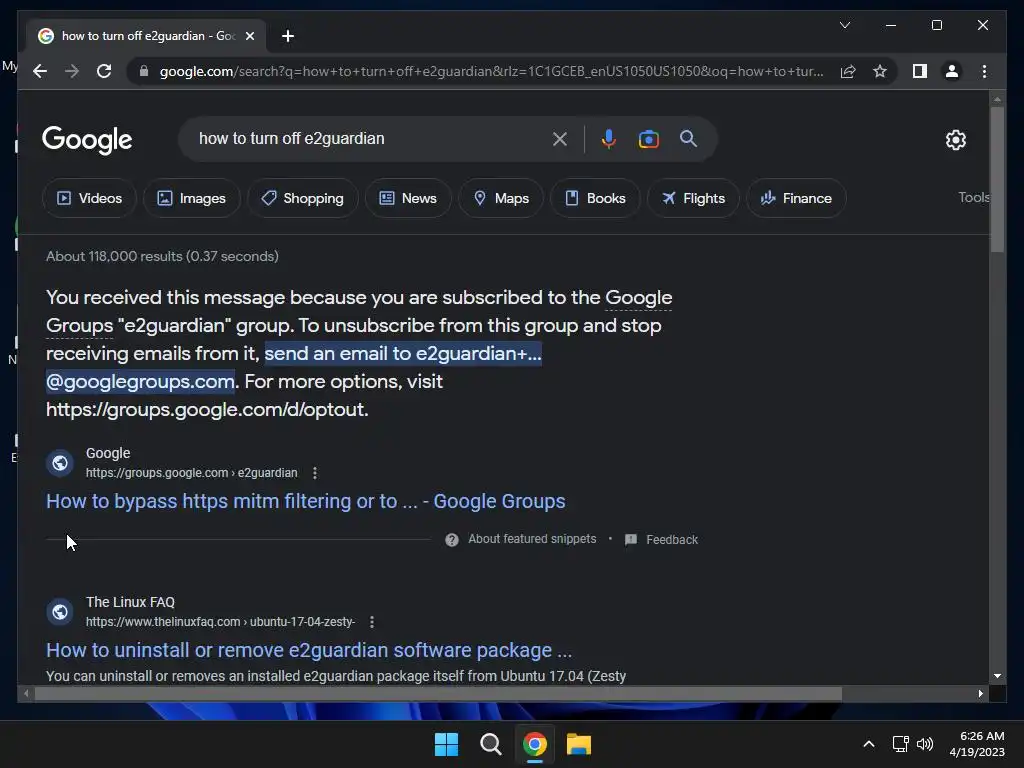
Task: Click About featured snippets link
Action: click(x=532, y=539)
